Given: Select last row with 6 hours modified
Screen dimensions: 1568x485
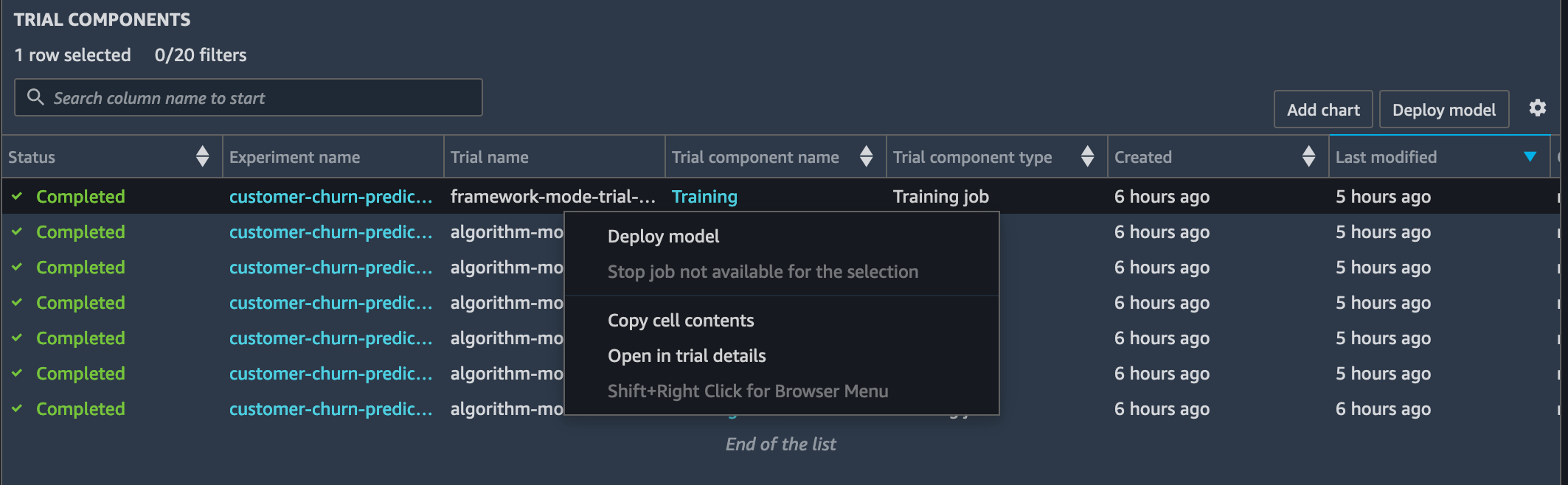Looking at the screenshot, I should tap(780, 409).
